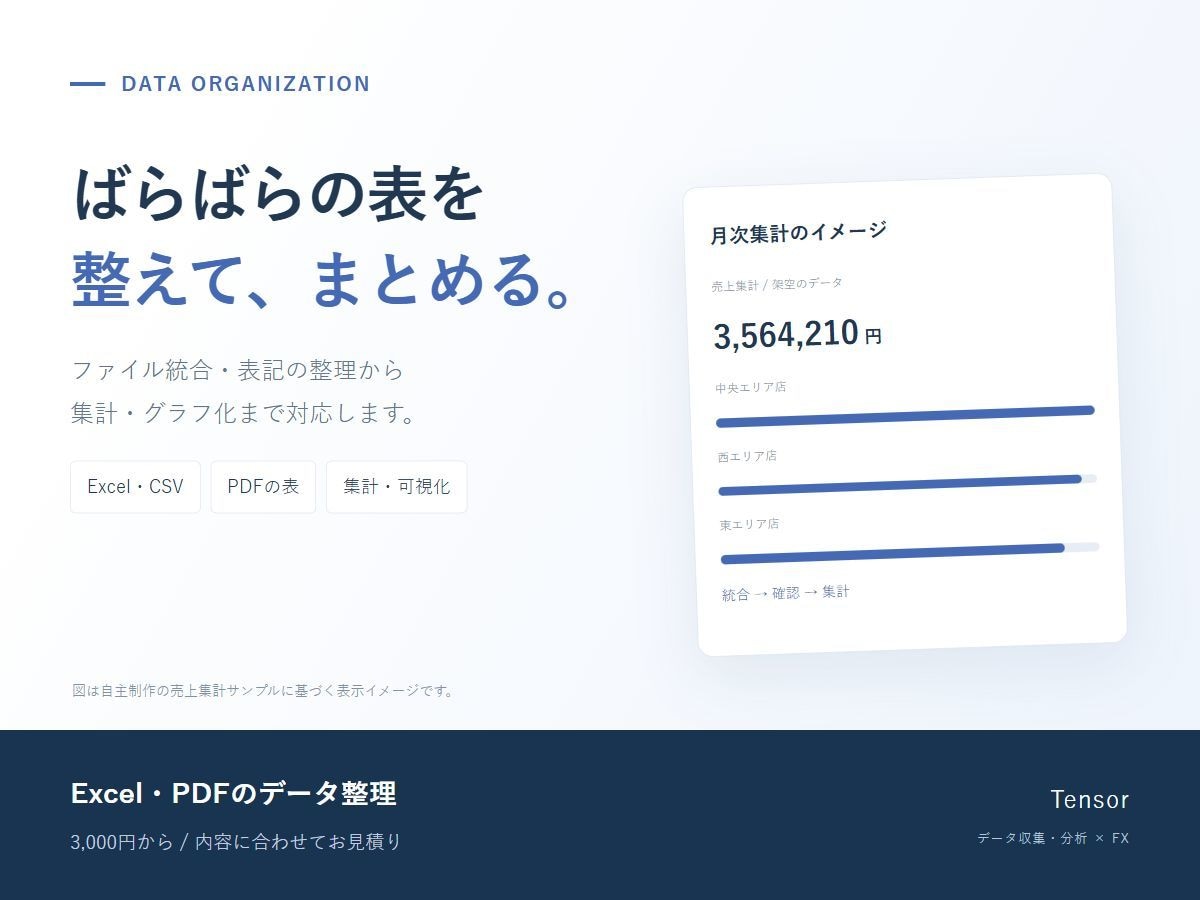Click the 東エリア店 label
This screenshot has width=1200, height=900.
749,524
